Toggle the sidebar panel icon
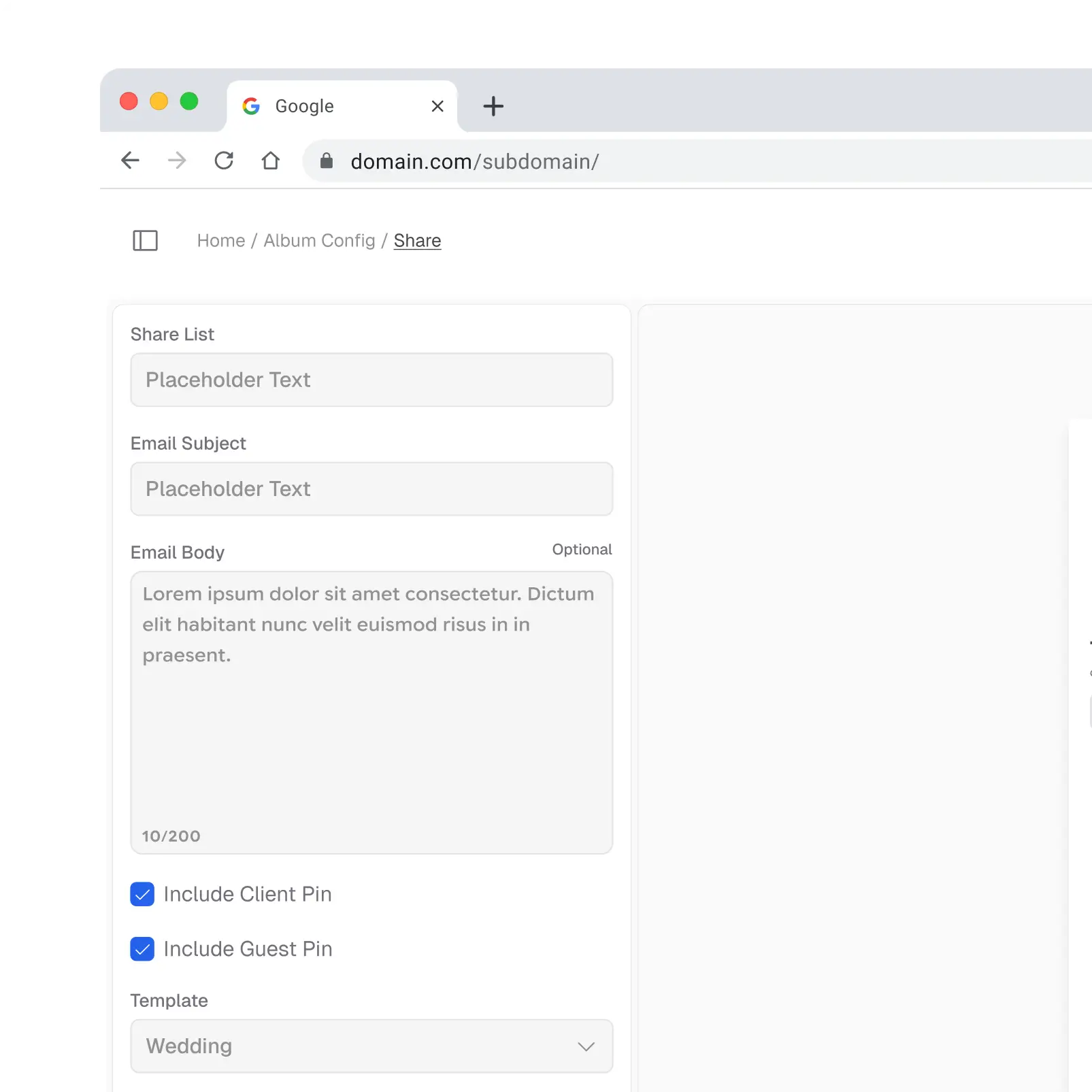The height and width of the screenshot is (1092, 1092). tap(145, 240)
